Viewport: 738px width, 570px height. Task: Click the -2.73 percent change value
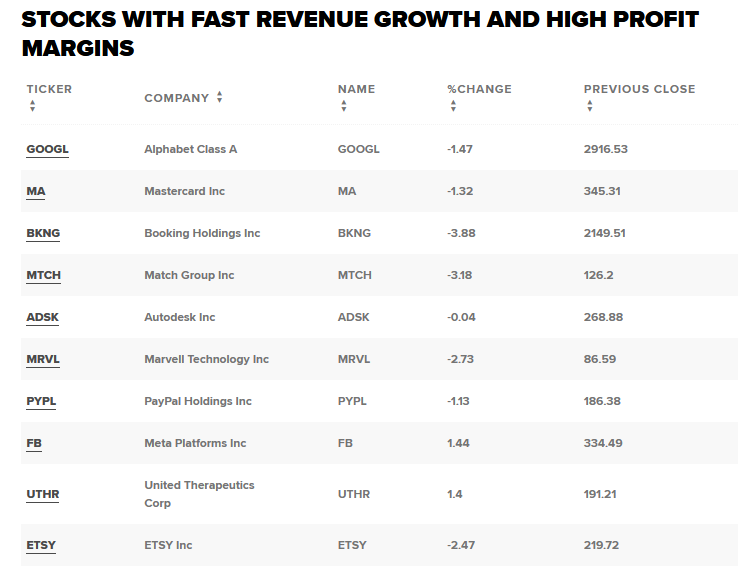[460, 359]
